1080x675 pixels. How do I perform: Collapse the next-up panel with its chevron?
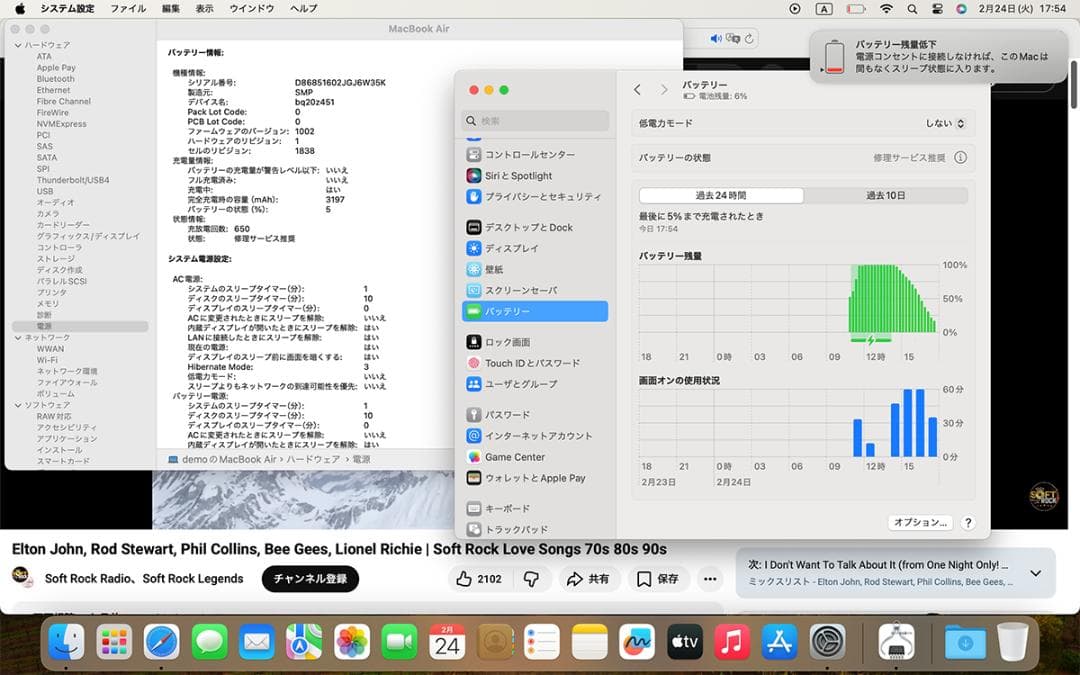pos(1035,573)
